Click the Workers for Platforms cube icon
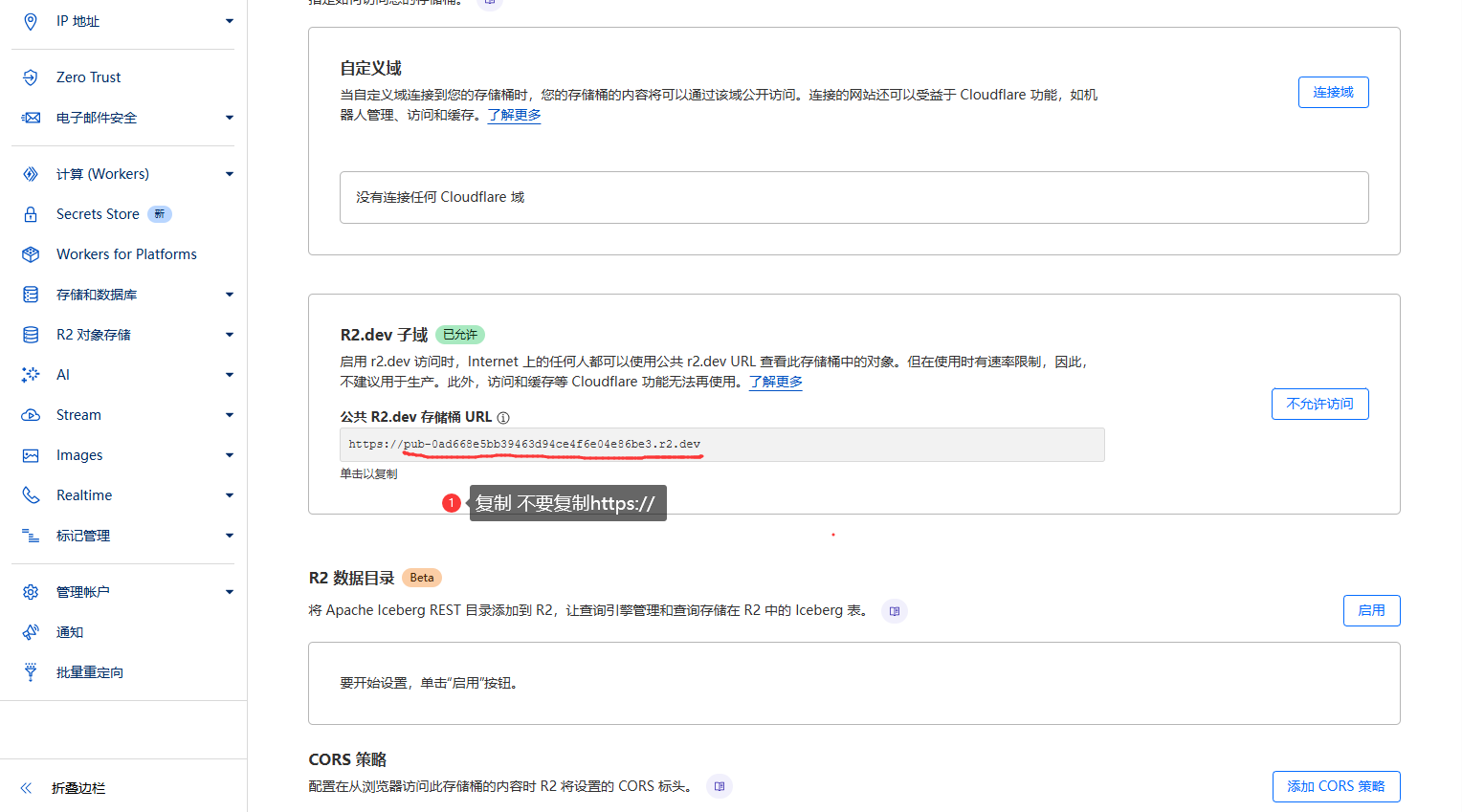 31,254
